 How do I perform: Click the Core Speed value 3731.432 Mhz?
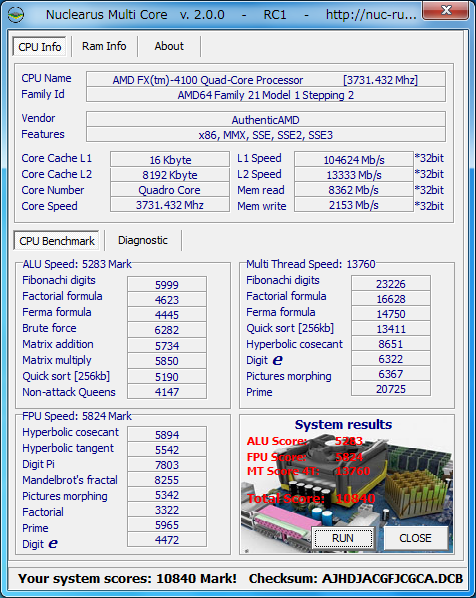pos(170,205)
